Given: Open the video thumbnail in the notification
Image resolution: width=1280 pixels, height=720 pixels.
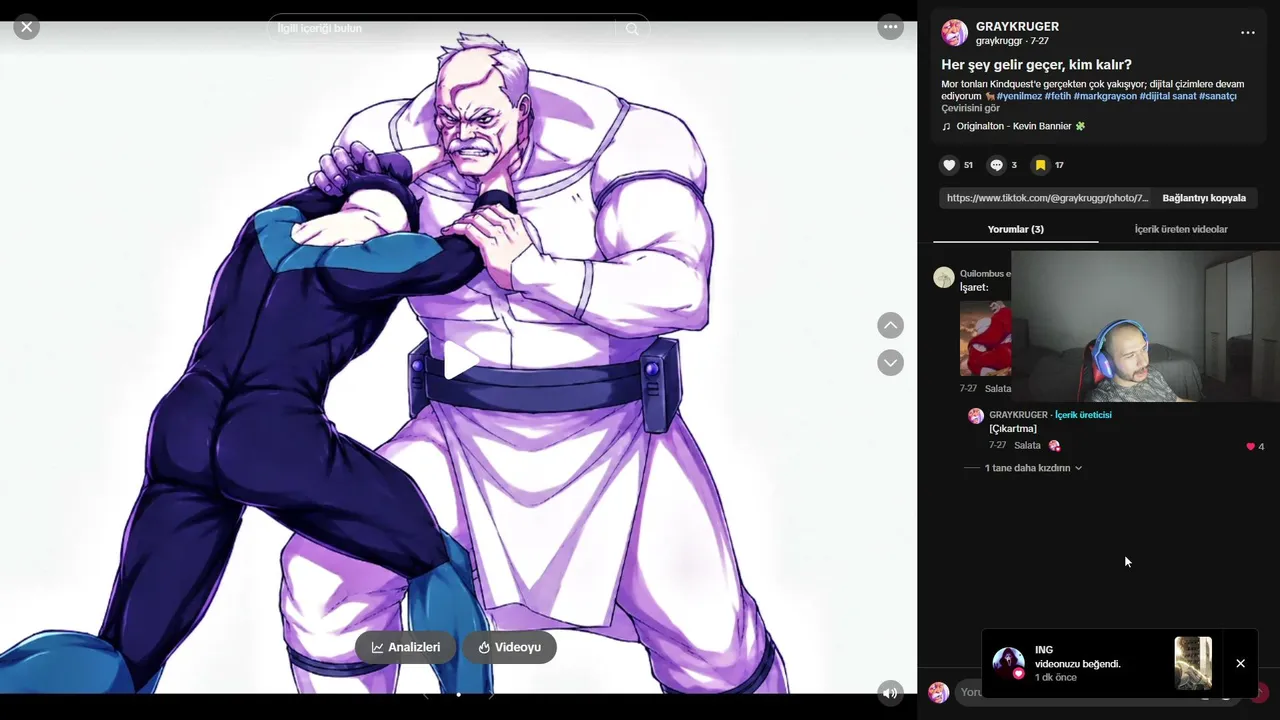Looking at the screenshot, I should 1193,663.
